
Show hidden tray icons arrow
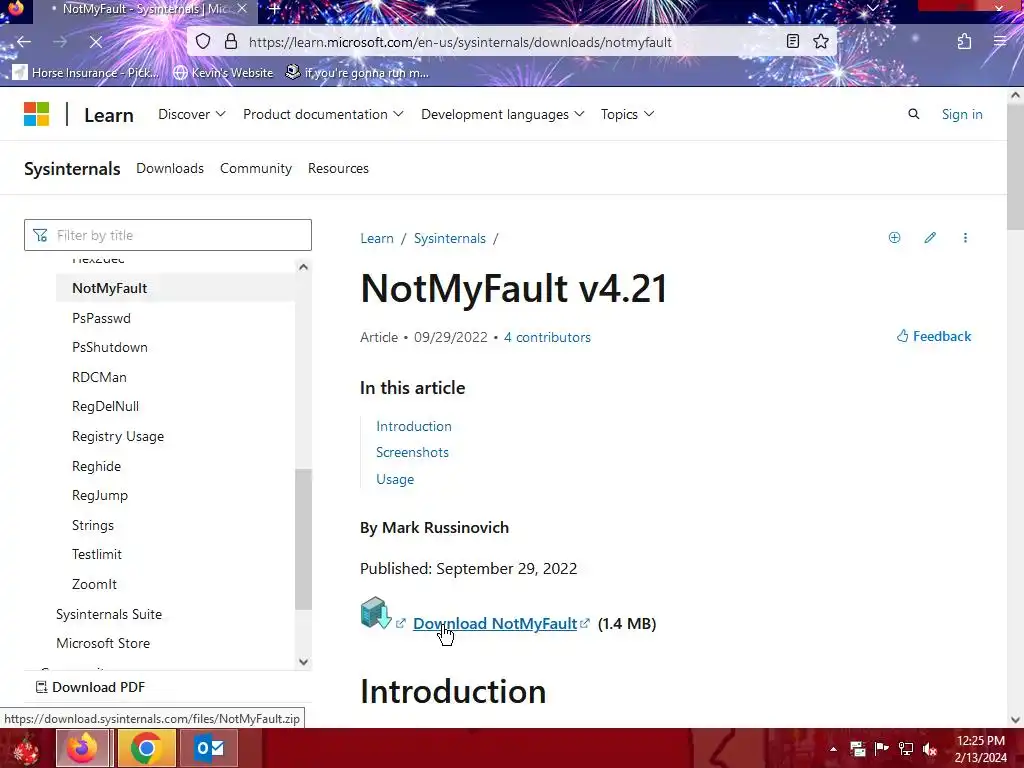coord(833,749)
